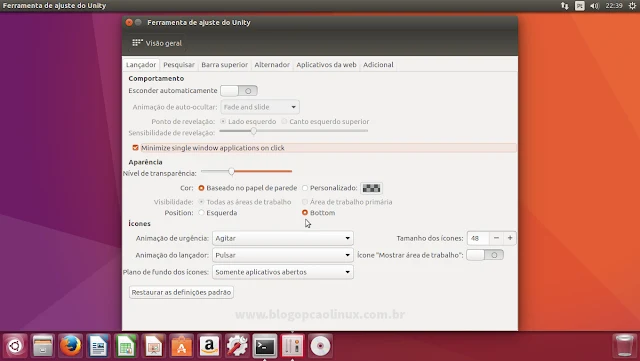Open LibreOffice Writer from the launcher
The image size is (640, 361).
click(98, 346)
